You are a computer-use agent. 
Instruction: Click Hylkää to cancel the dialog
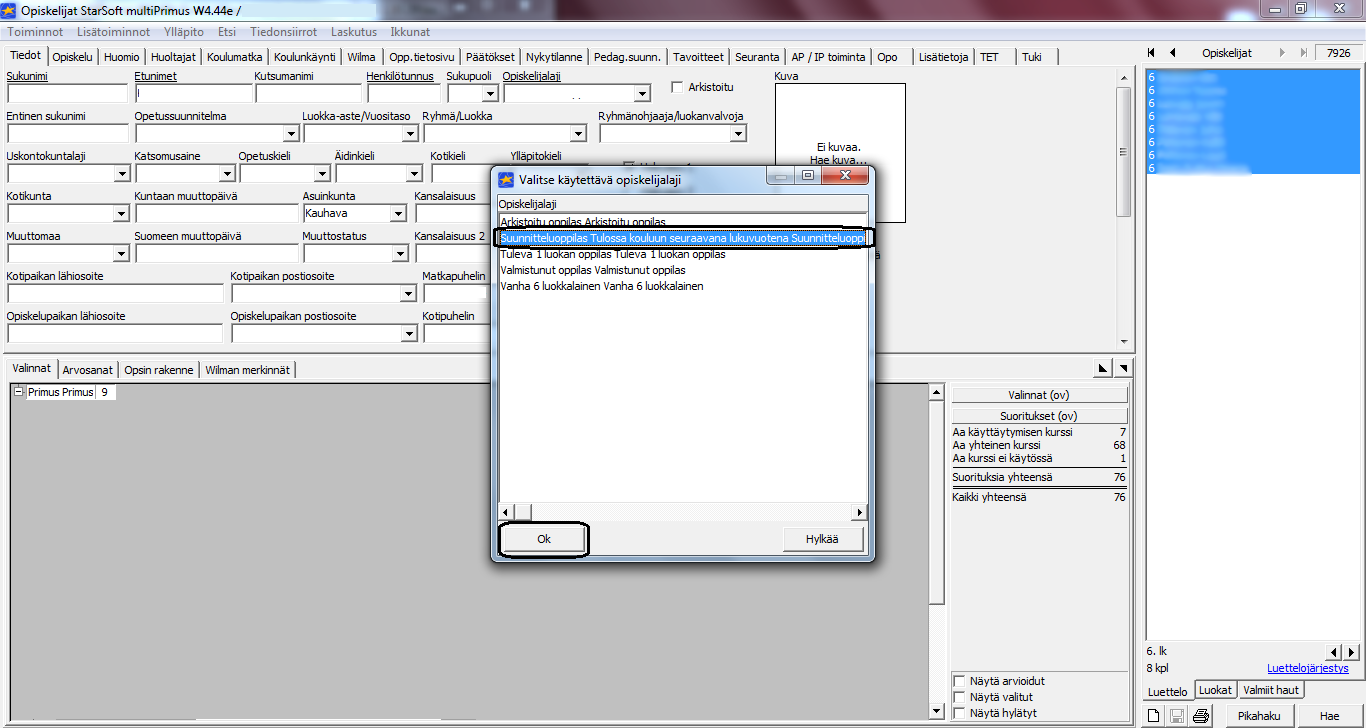tap(824, 539)
